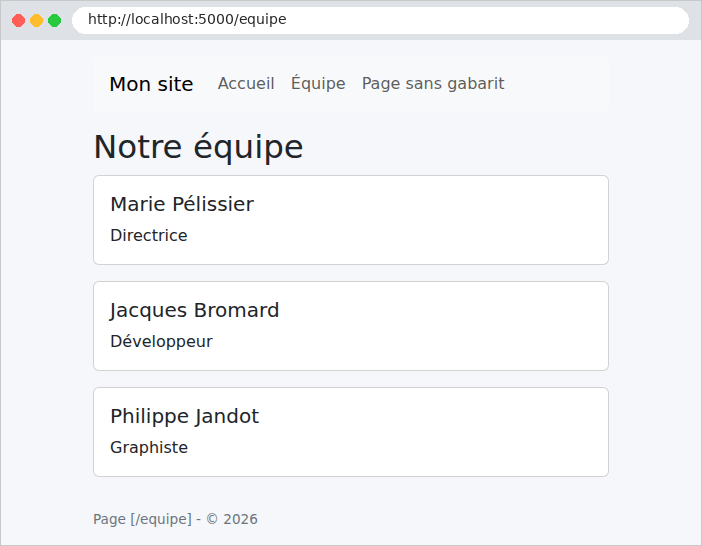
Task: Select the Jacques Bromard card
Action: click(351, 326)
